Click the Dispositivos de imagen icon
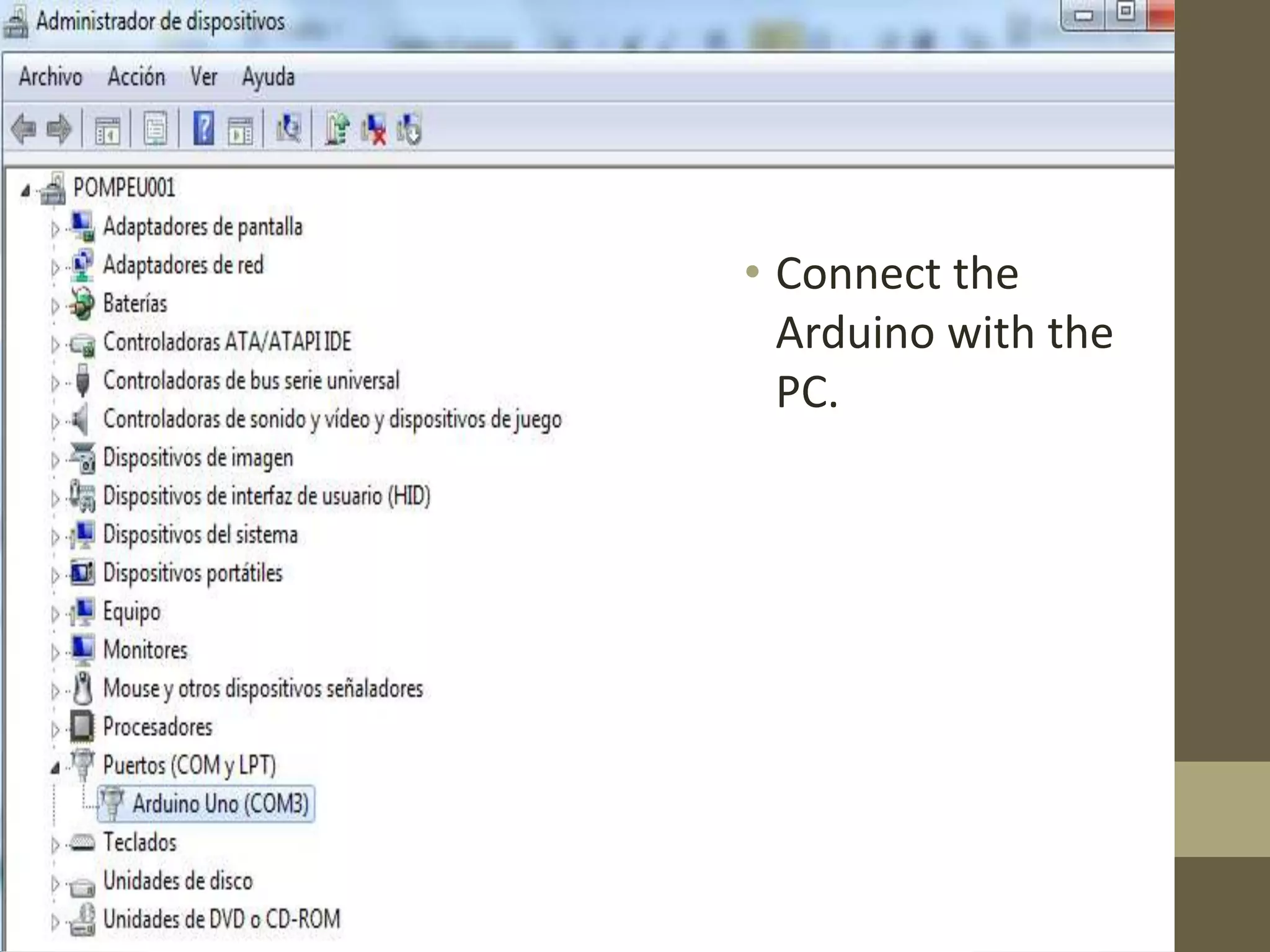Image resolution: width=1270 pixels, height=952 pixels. click(82, 458)
